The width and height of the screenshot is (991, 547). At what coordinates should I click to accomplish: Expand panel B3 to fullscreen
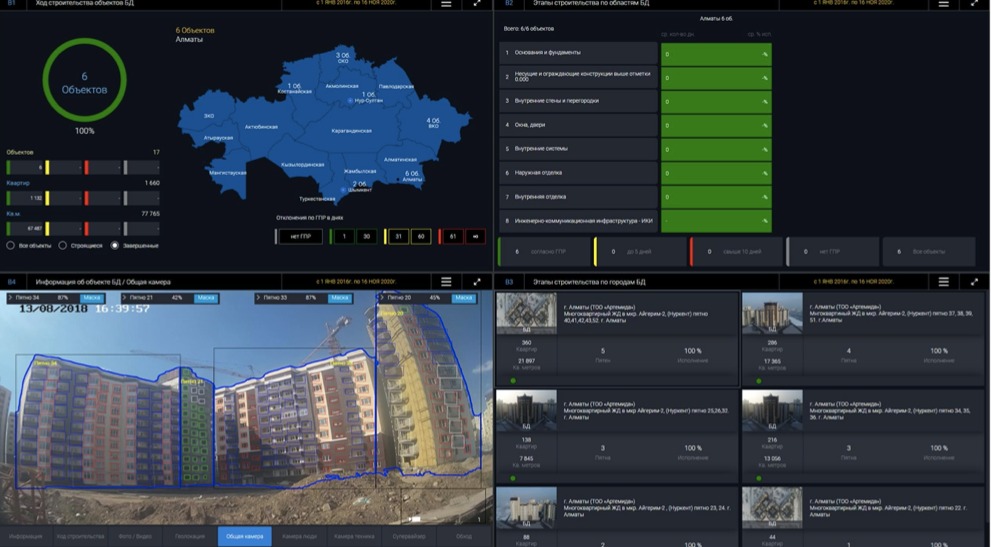point(974,282)
